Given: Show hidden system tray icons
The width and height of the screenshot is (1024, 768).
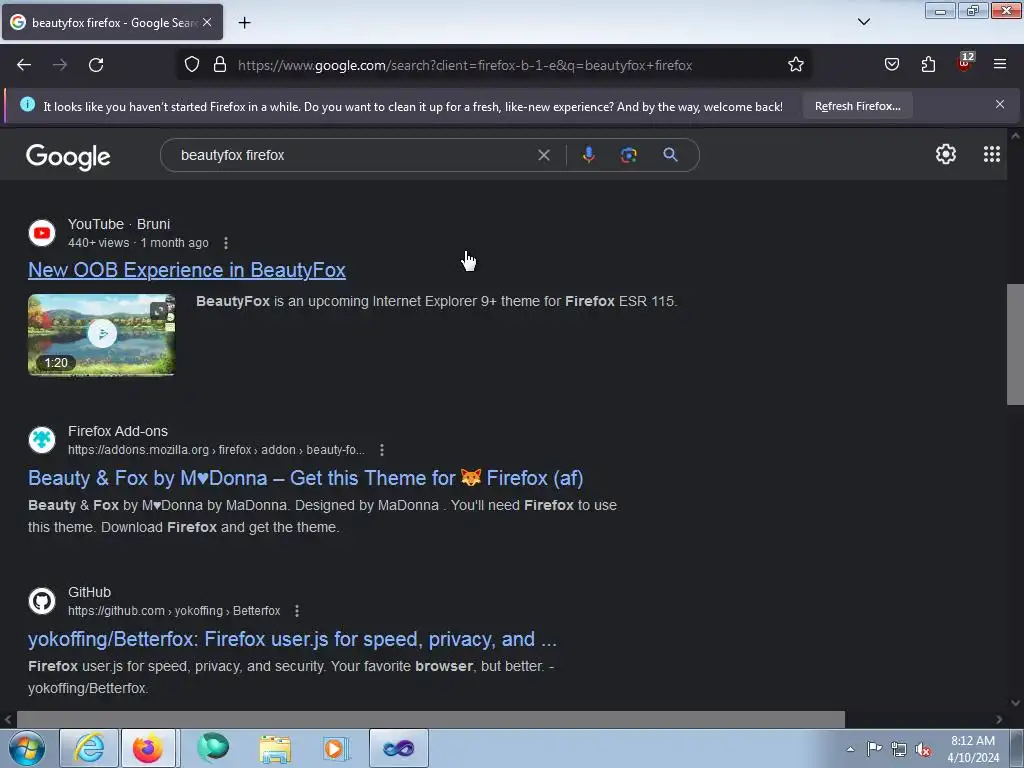Looking at the screenshot, I should (x=850, y=749).
